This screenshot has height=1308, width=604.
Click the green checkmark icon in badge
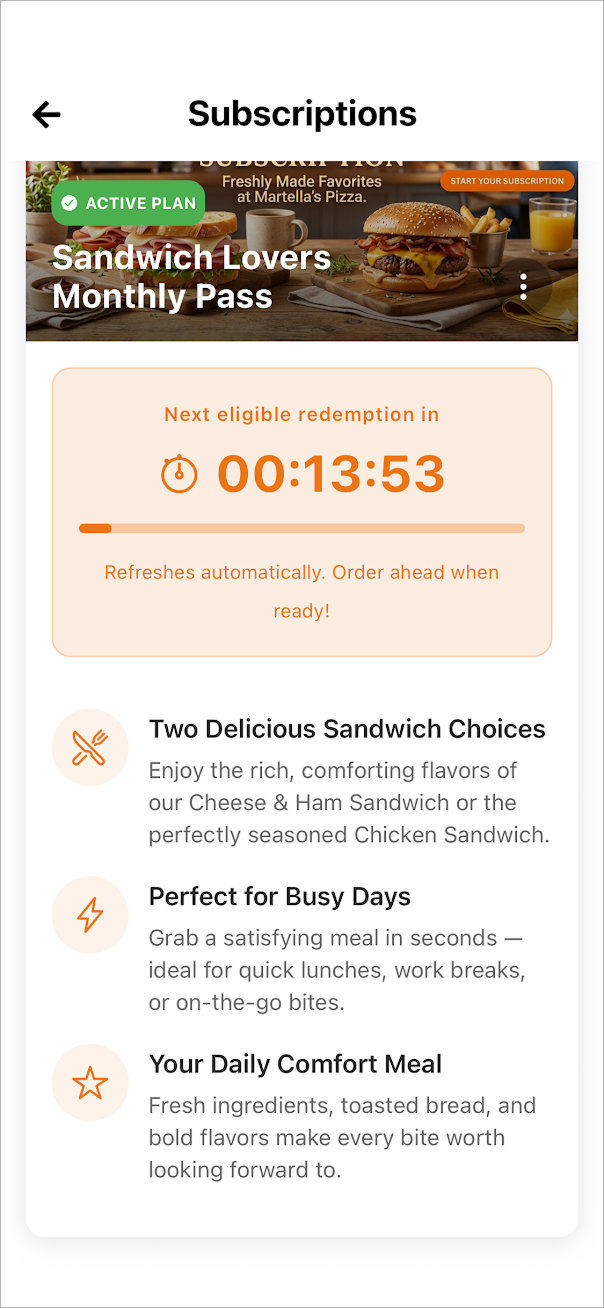[69, 204]
